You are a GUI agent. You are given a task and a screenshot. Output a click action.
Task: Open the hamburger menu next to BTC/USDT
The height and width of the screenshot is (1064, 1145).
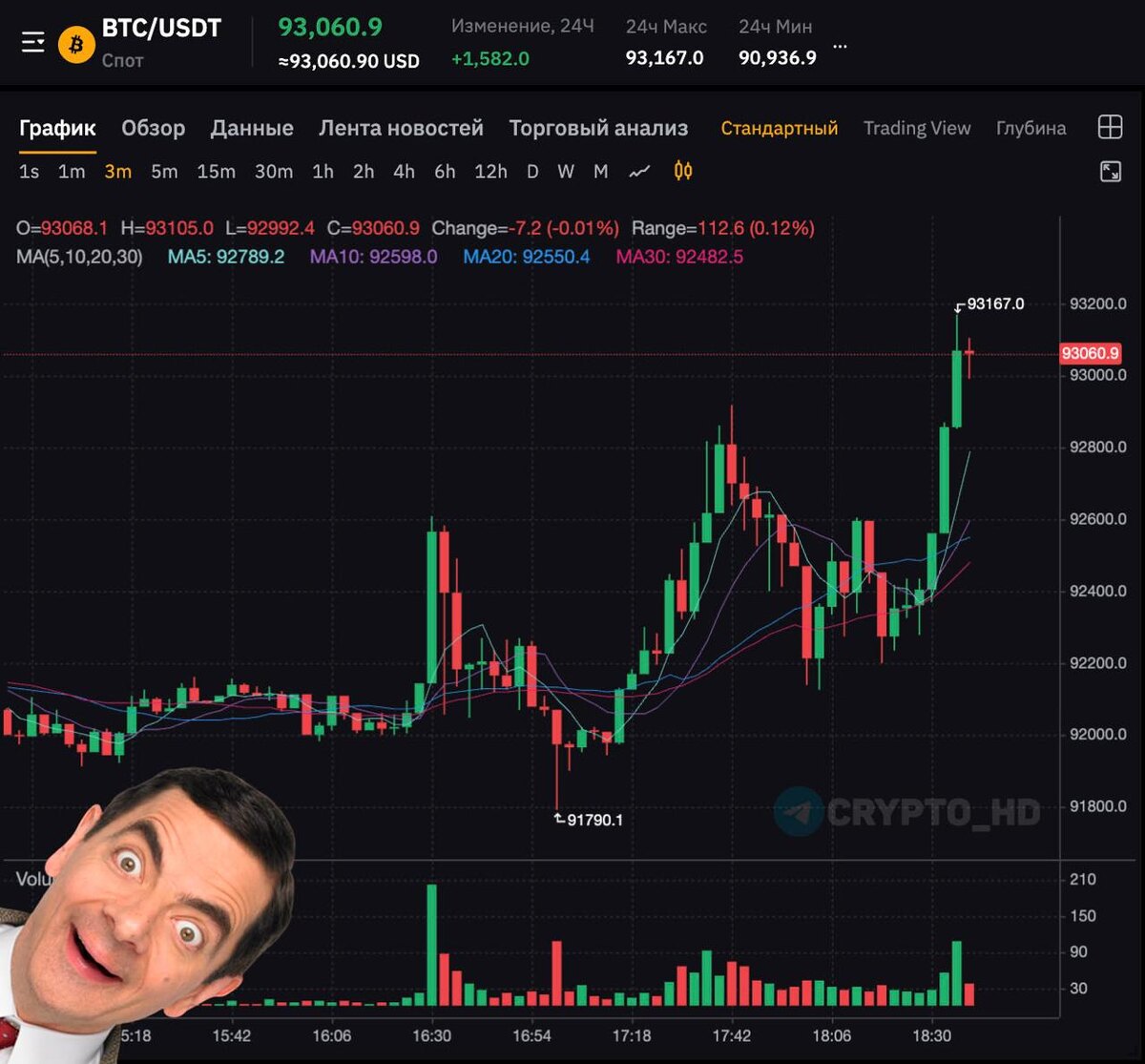pyautogui.click(x=33, y=43)
